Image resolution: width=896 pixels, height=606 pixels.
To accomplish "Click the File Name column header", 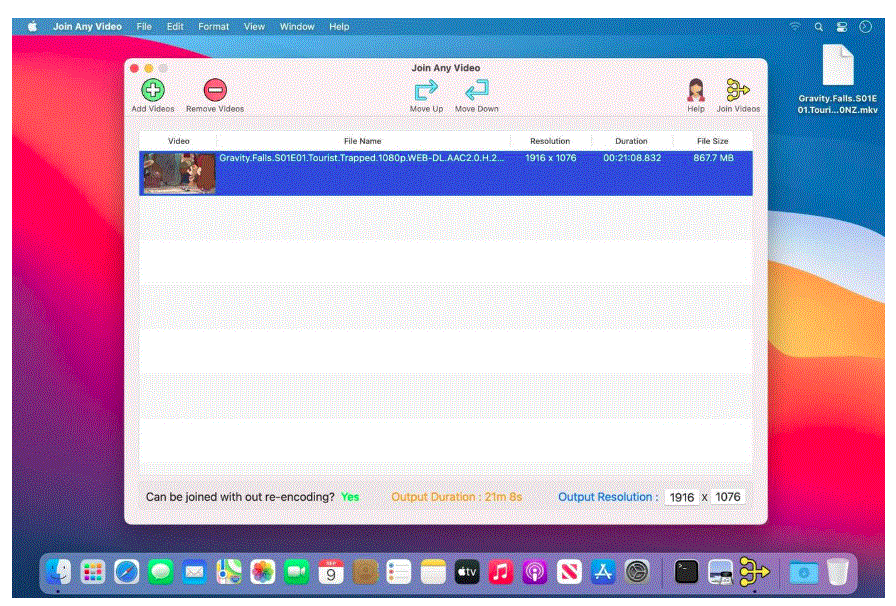I will (x=362, y=141).
